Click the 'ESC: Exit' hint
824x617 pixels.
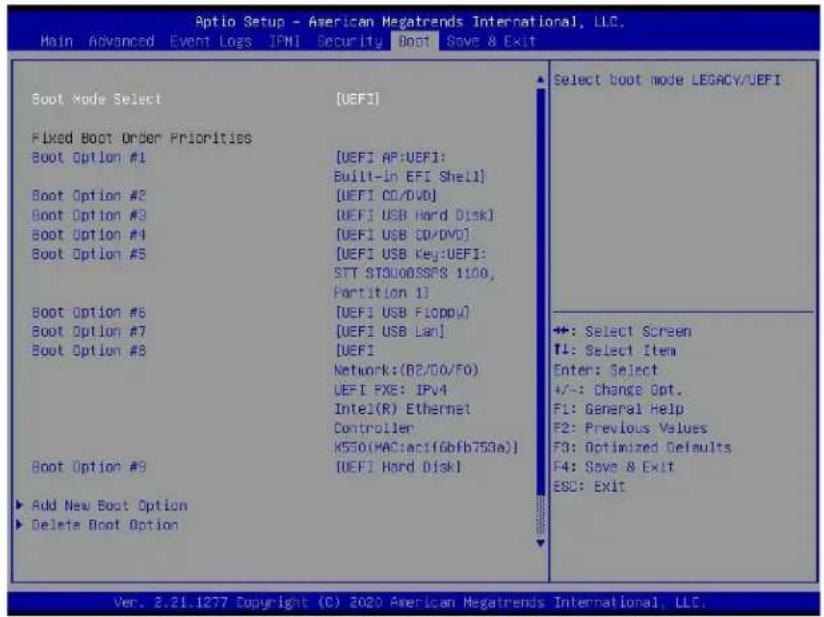coord(589,486)
